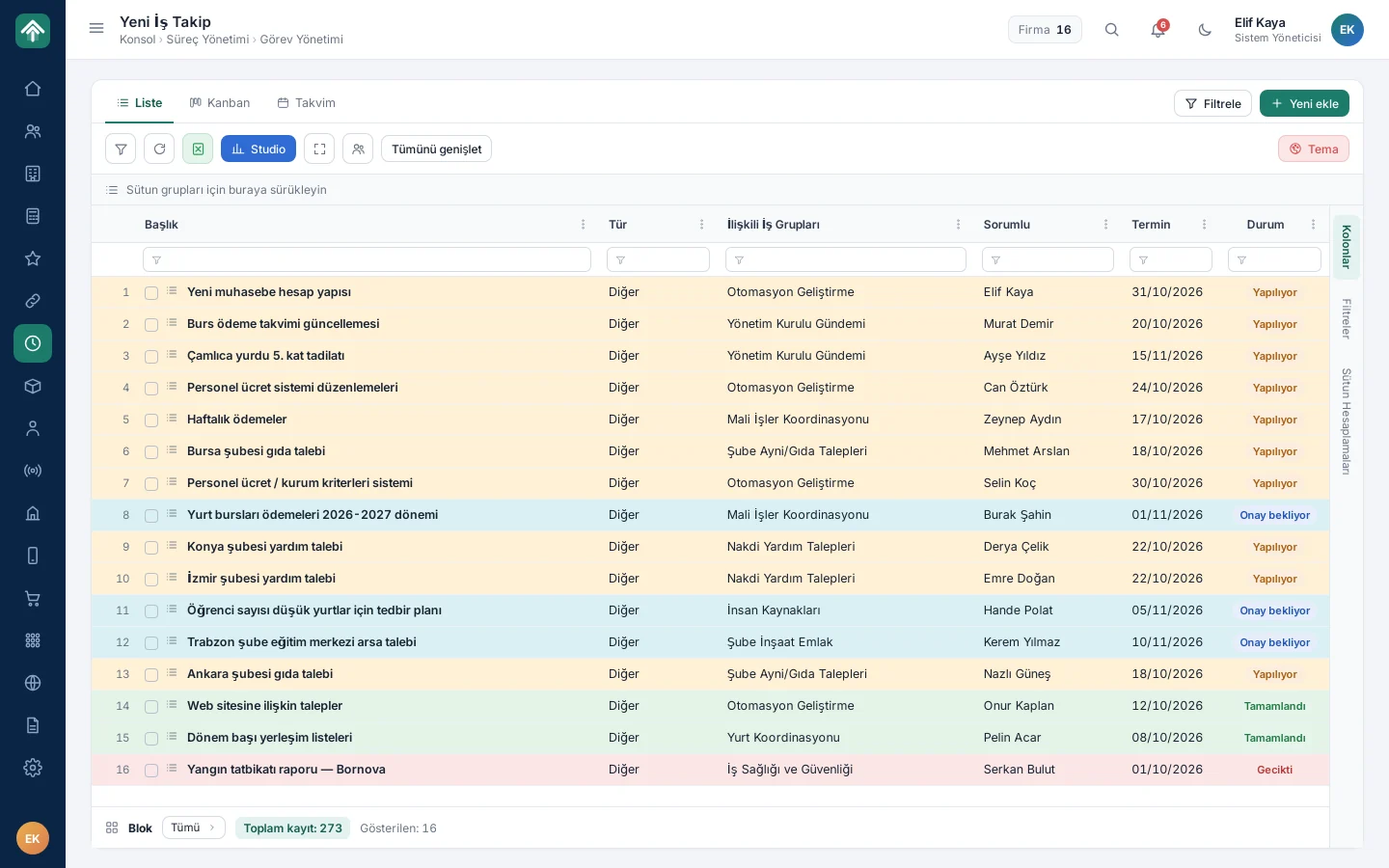
Task: Switch to the Kanban tab
Action: (220, 103)
